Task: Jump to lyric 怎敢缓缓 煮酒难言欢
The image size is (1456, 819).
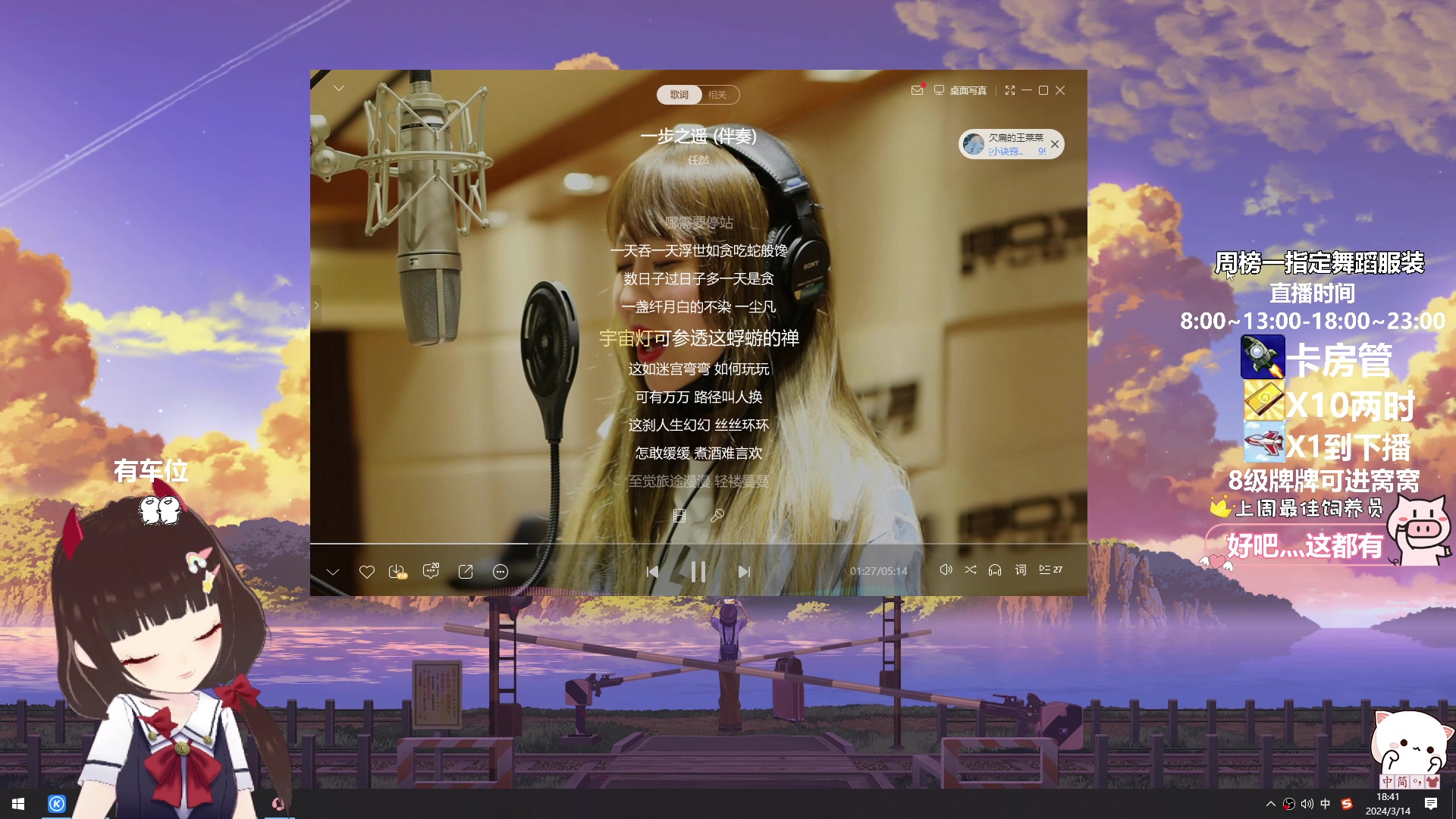Action: pyautogui.click(x=698, y=453)
